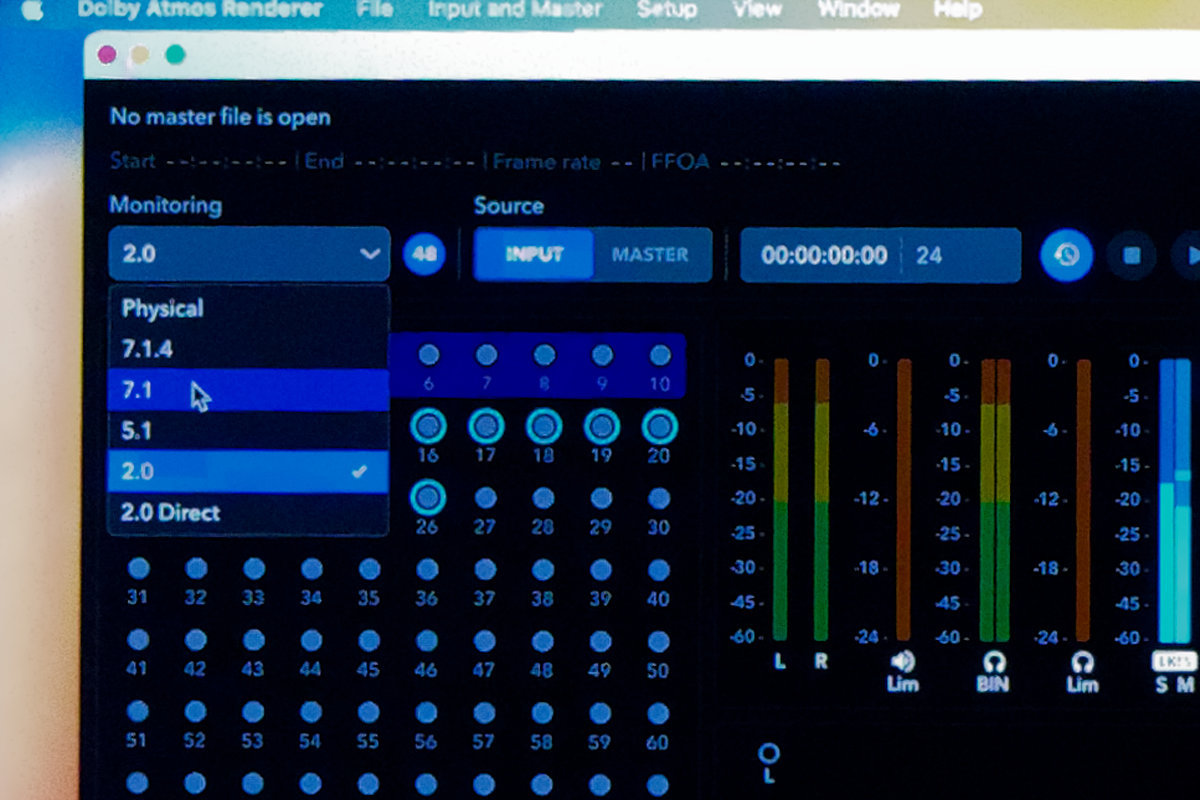Click the R channel level meter
The image size is (1200, 800).
822,500
